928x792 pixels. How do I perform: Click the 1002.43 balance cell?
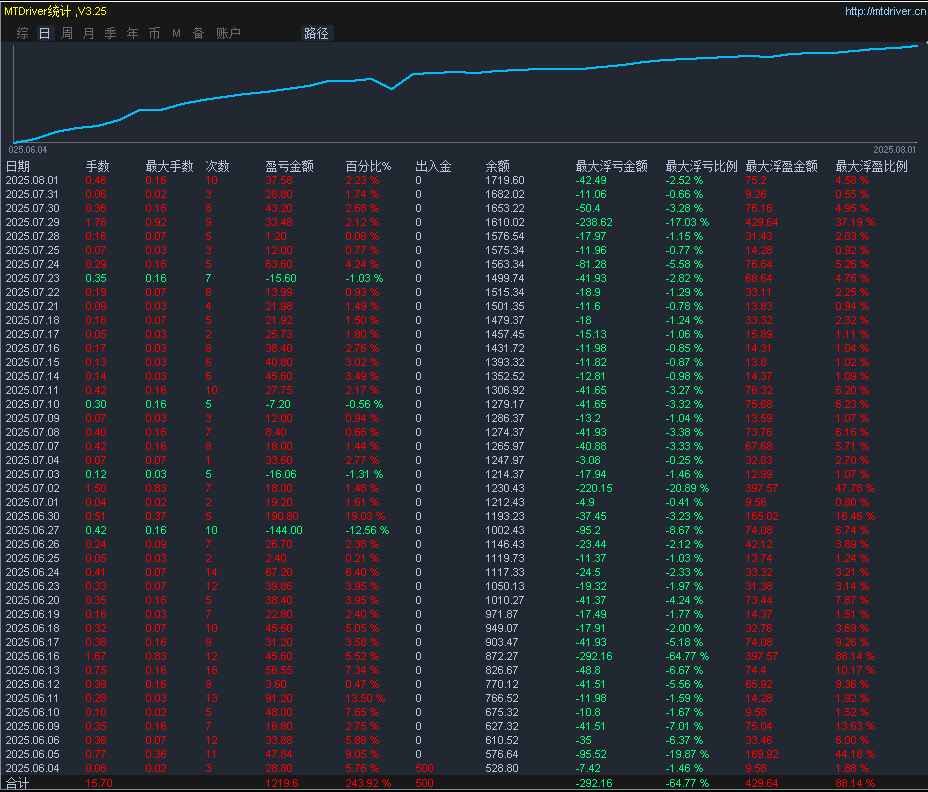click(505, 530)
